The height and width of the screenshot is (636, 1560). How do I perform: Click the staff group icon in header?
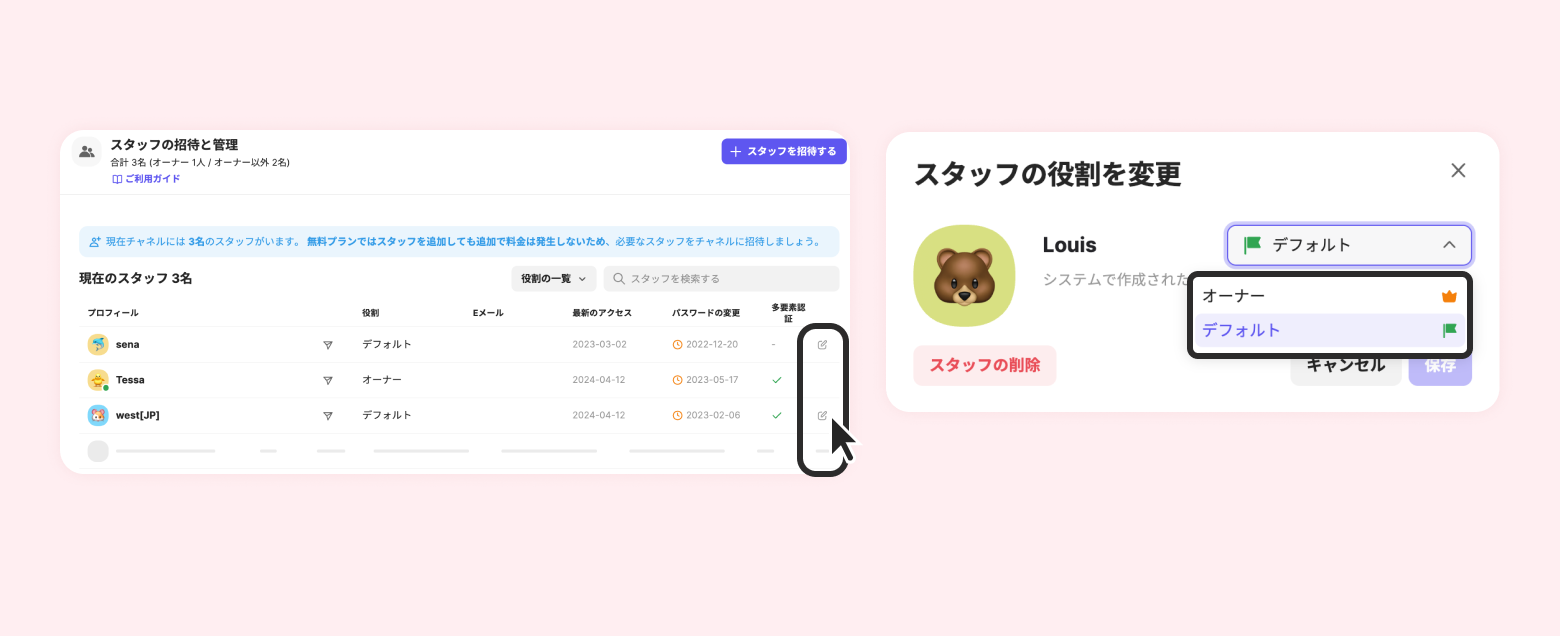(87, 152)
